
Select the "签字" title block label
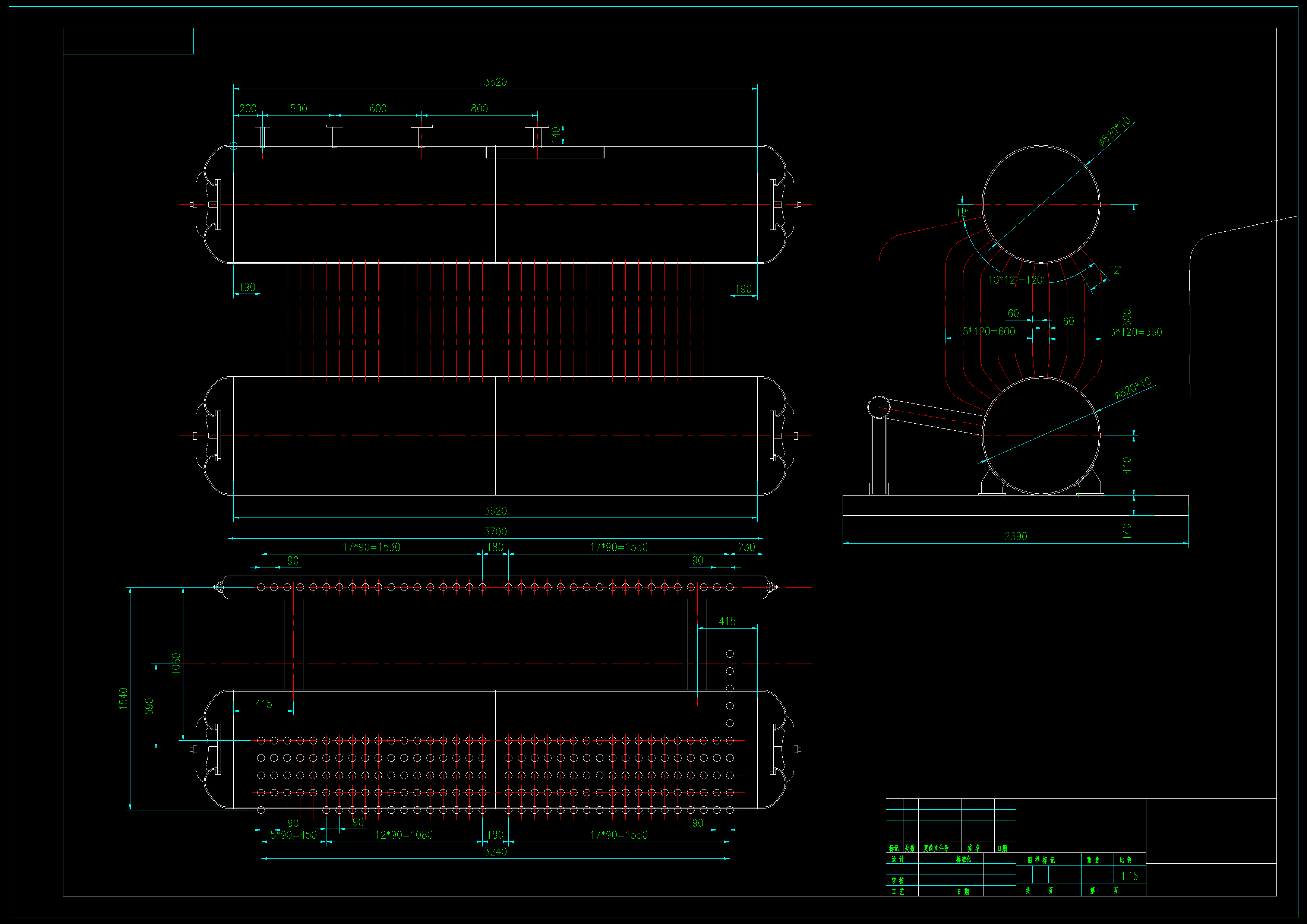pos(973,848)
